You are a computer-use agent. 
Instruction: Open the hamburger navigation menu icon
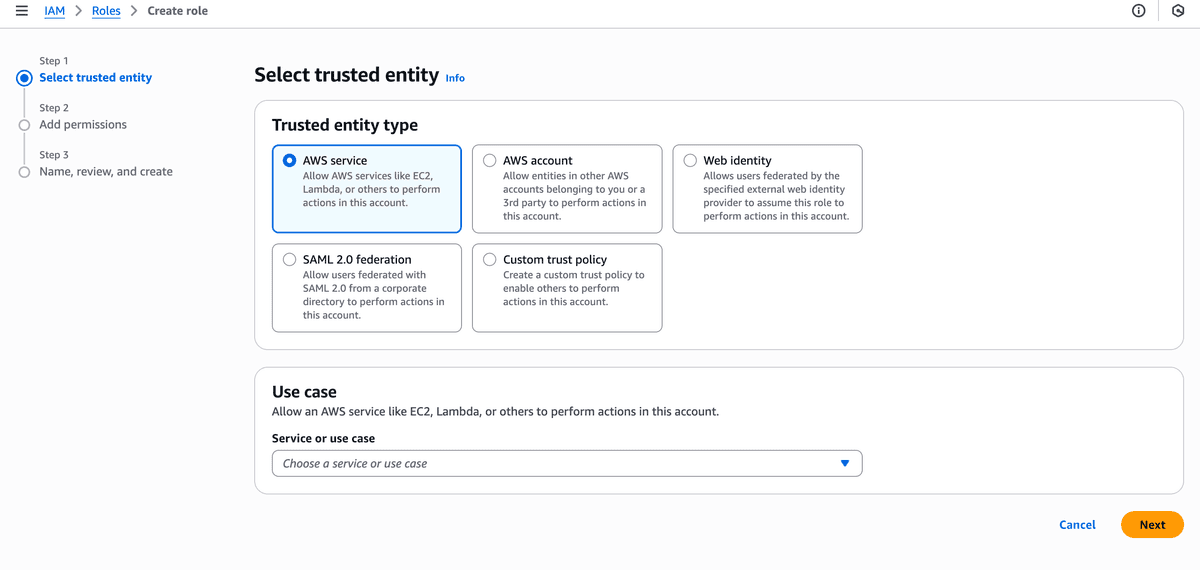22,11
